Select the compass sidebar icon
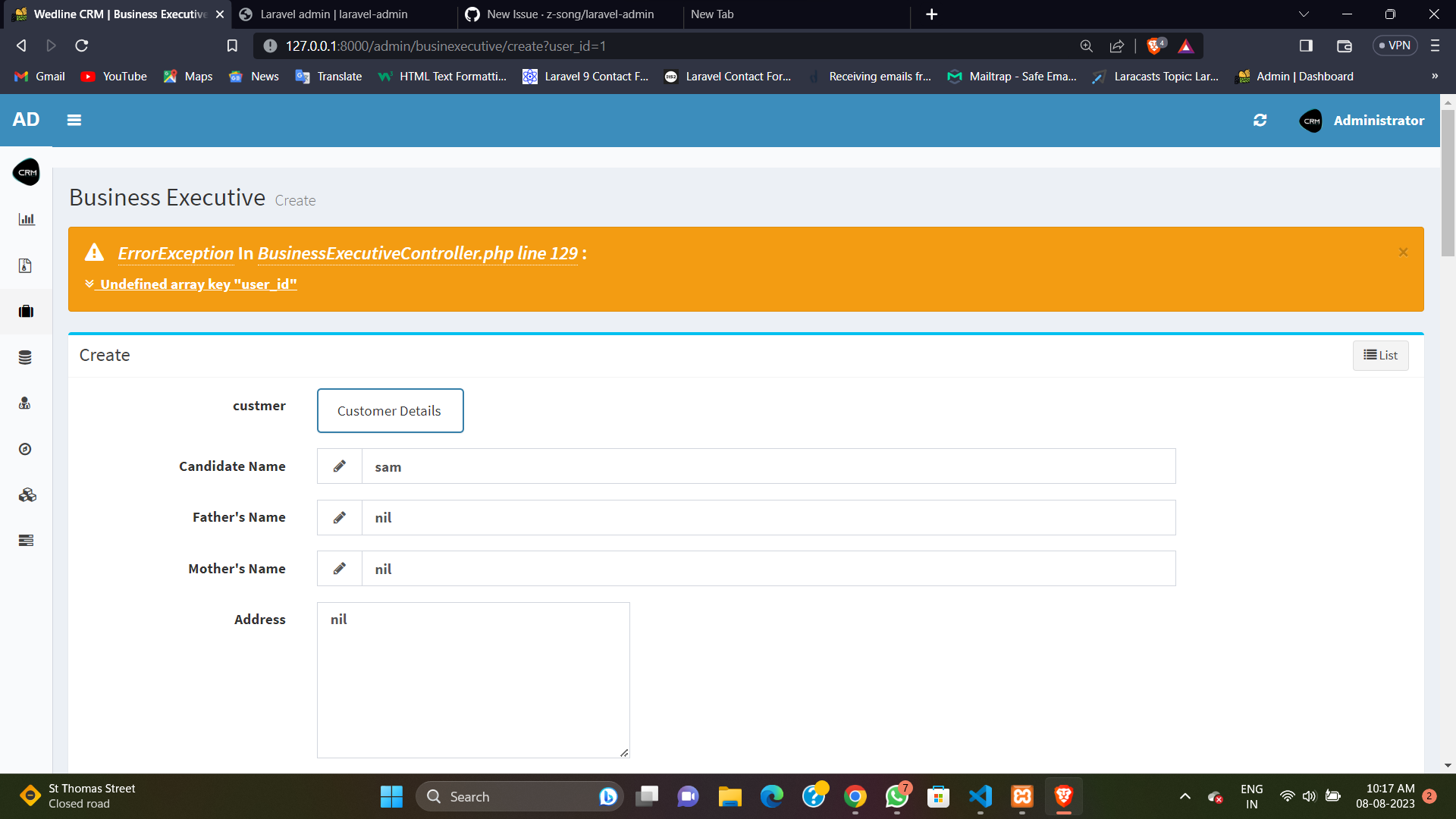 click(x=25, y=449)
